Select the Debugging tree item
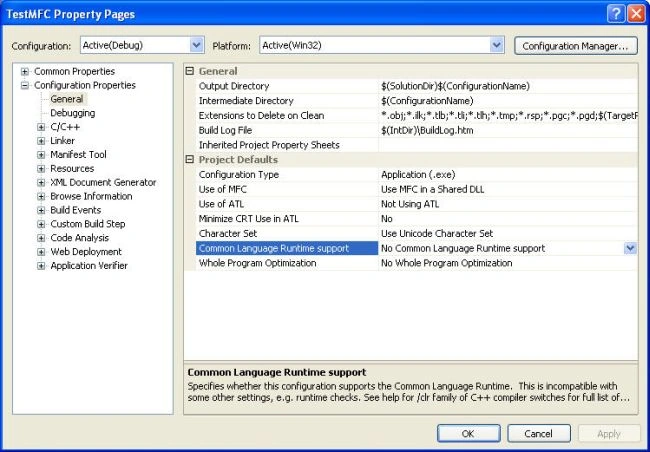 73,113
